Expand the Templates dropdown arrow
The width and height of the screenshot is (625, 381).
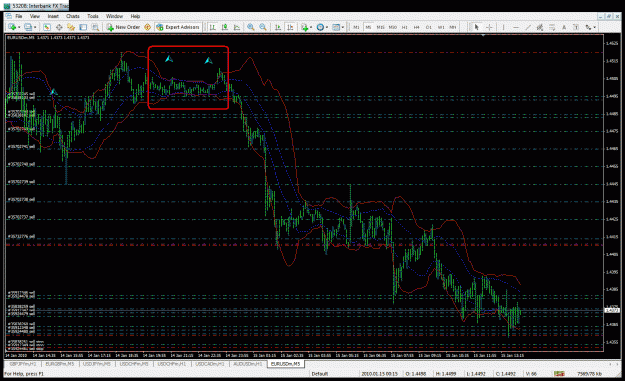[x=342, y=27]
